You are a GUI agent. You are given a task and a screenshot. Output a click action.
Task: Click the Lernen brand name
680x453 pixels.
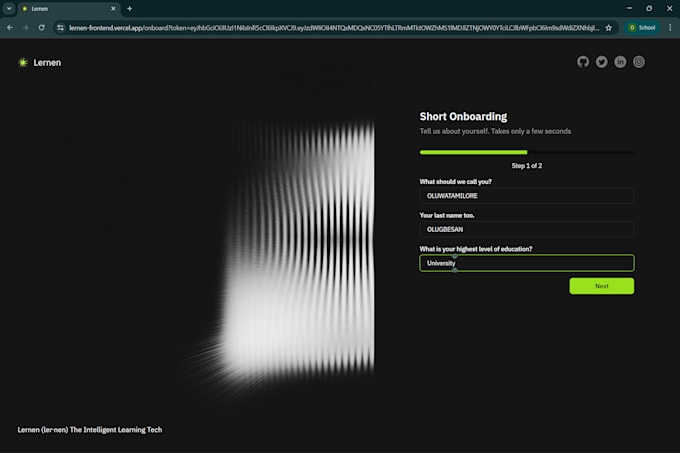pos(47,62)
